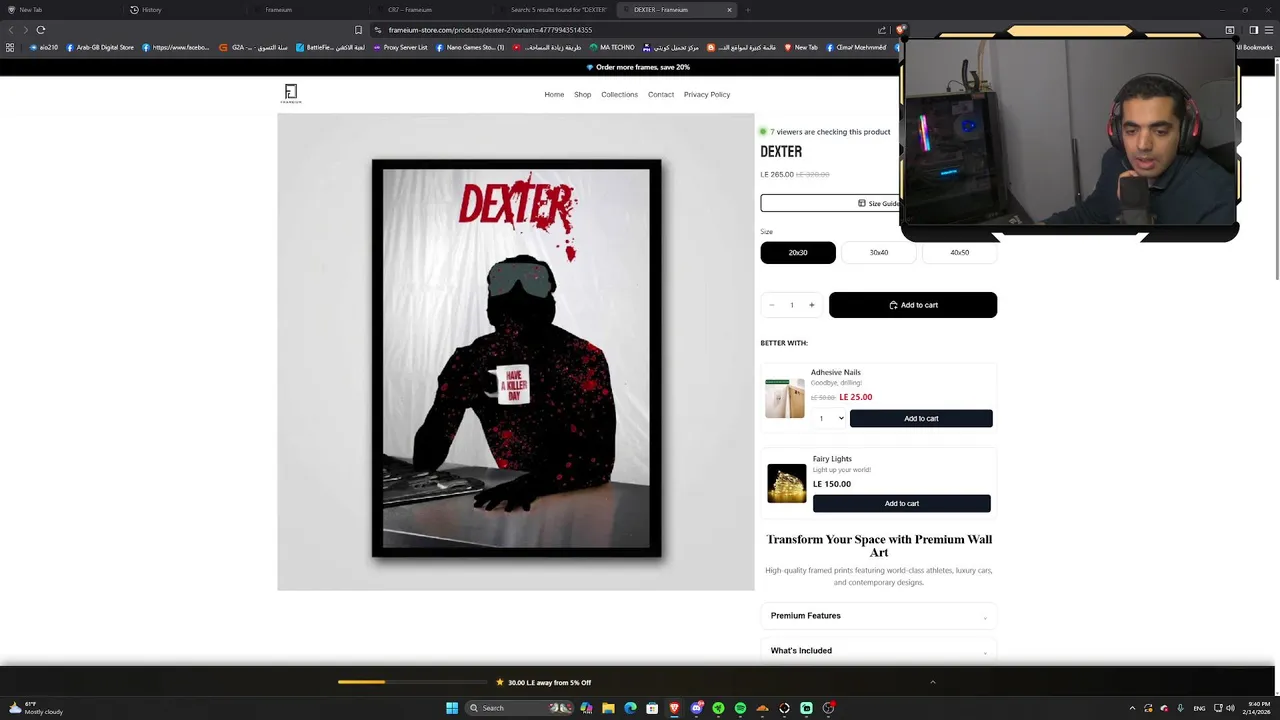1280x720 pixels.
Task: Reload the page with browser refresh icon
Action: [x=41, y=30]
